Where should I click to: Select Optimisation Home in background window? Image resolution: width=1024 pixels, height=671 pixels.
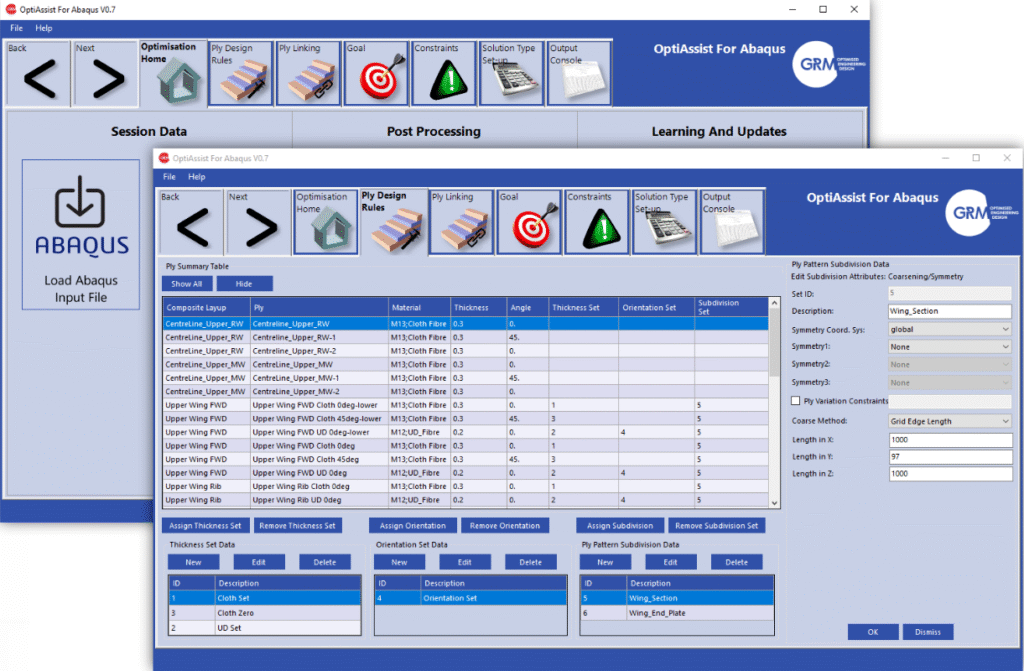tap(173, 74)
